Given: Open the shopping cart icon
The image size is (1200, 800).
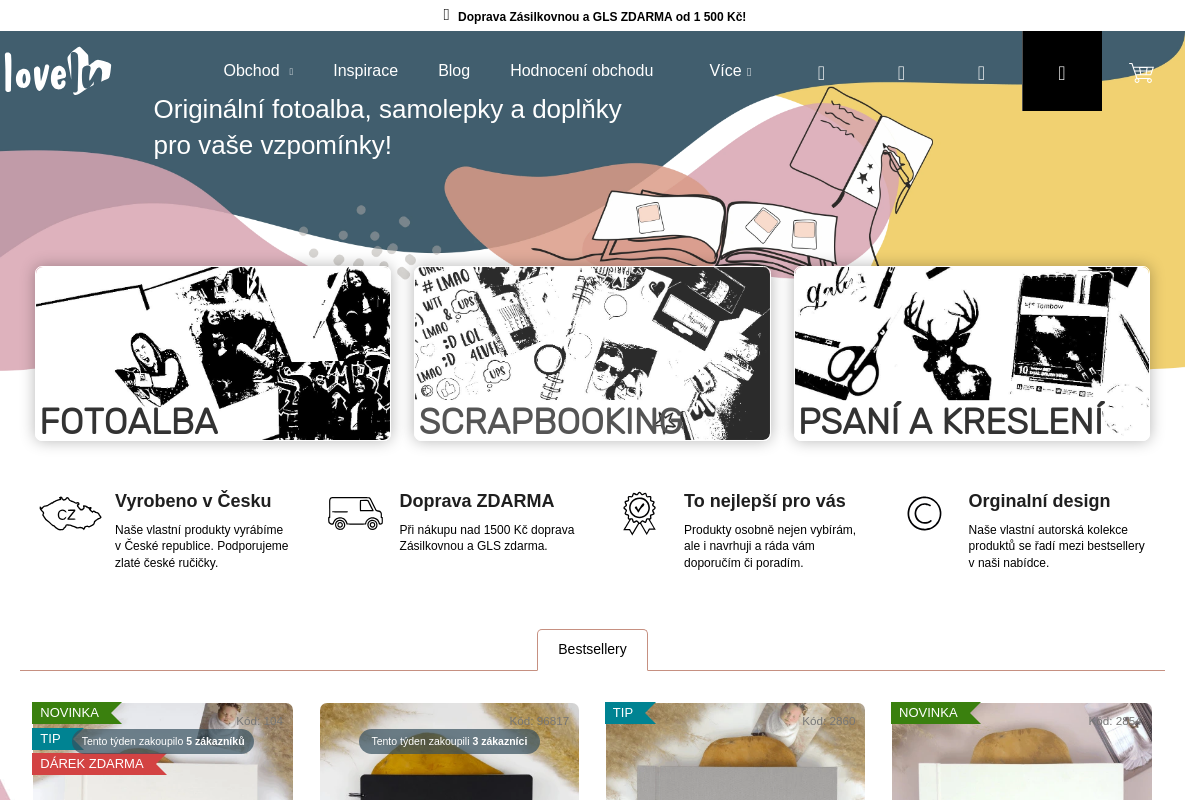Looking at the screenshot, I should point(1140,72).
